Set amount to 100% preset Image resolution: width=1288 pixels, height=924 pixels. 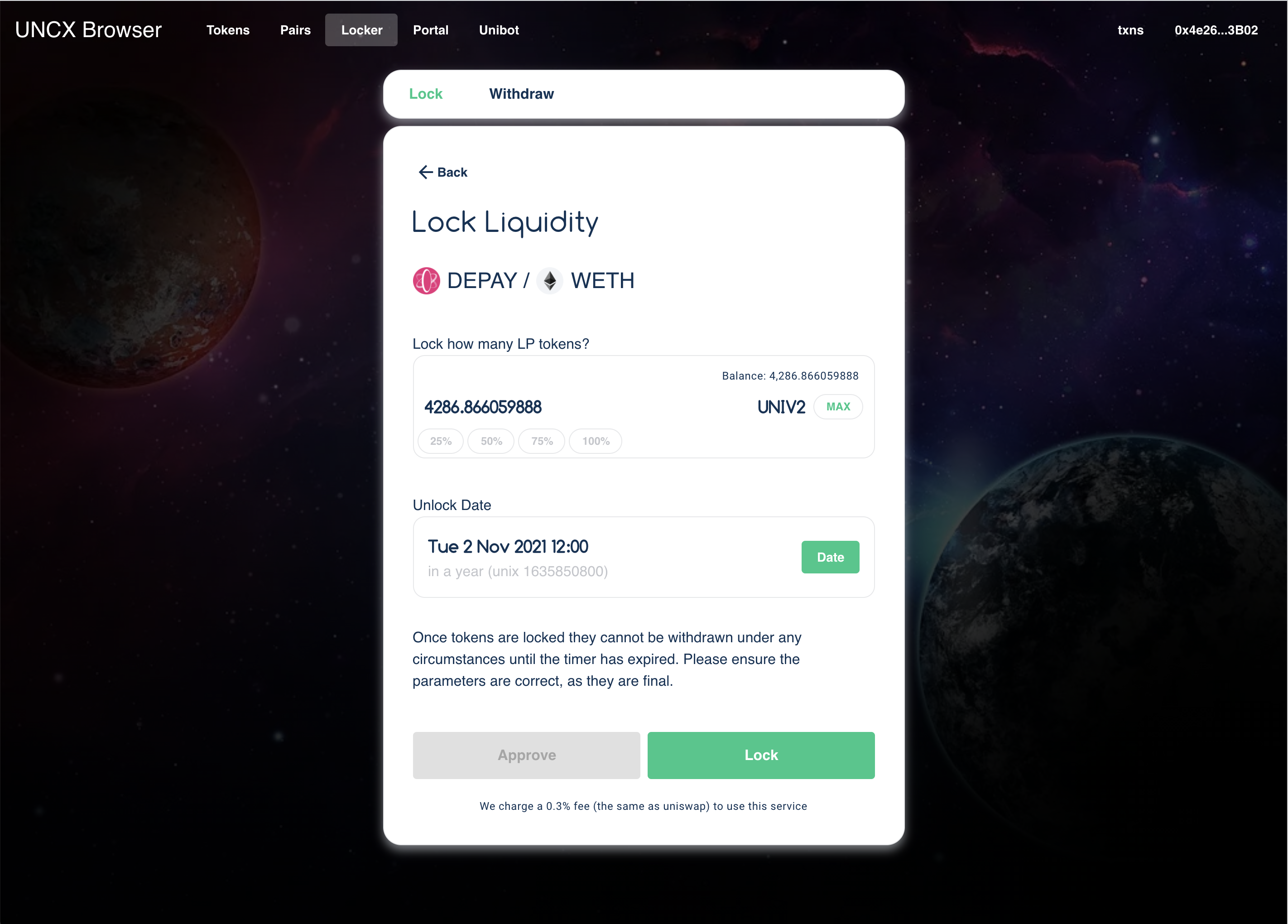pyautogui.click(x=596, y=441)
